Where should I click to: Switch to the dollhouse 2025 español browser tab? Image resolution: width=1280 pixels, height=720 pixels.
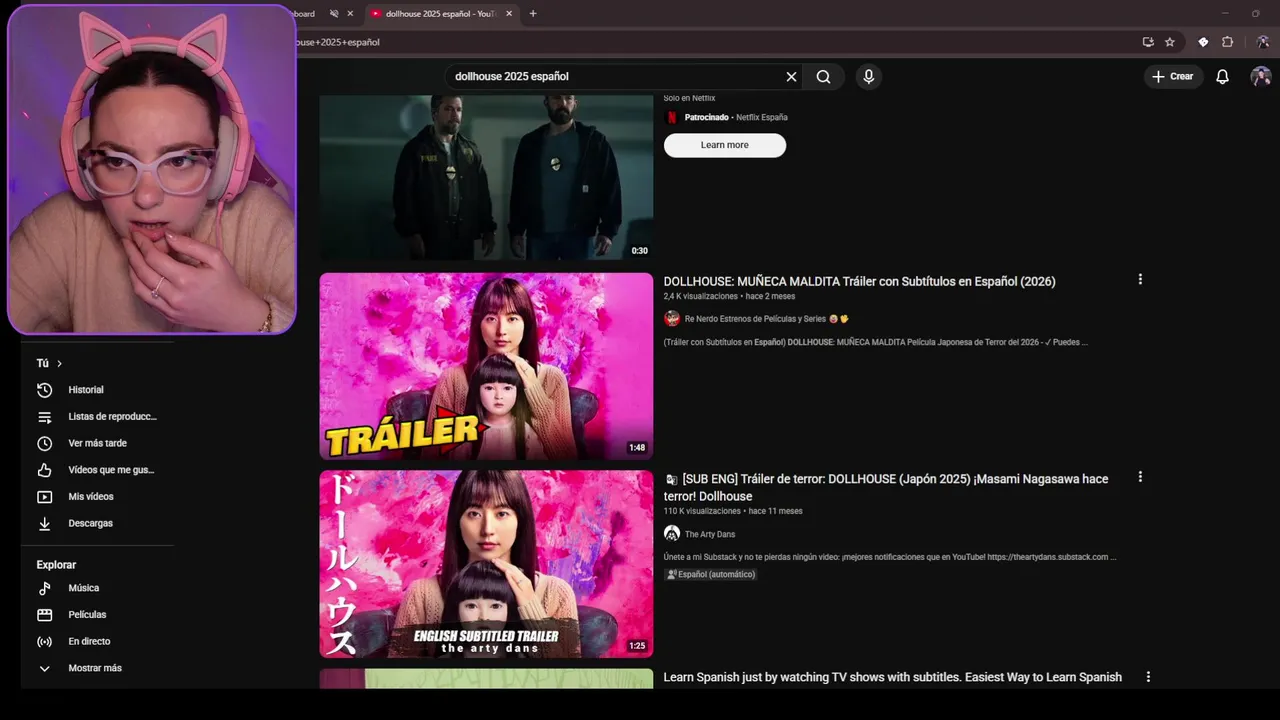pyautogui.click(x=440, y=14)
